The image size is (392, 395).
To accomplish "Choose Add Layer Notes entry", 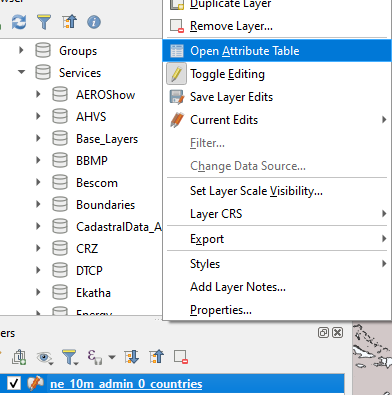I will coord(277,287).
